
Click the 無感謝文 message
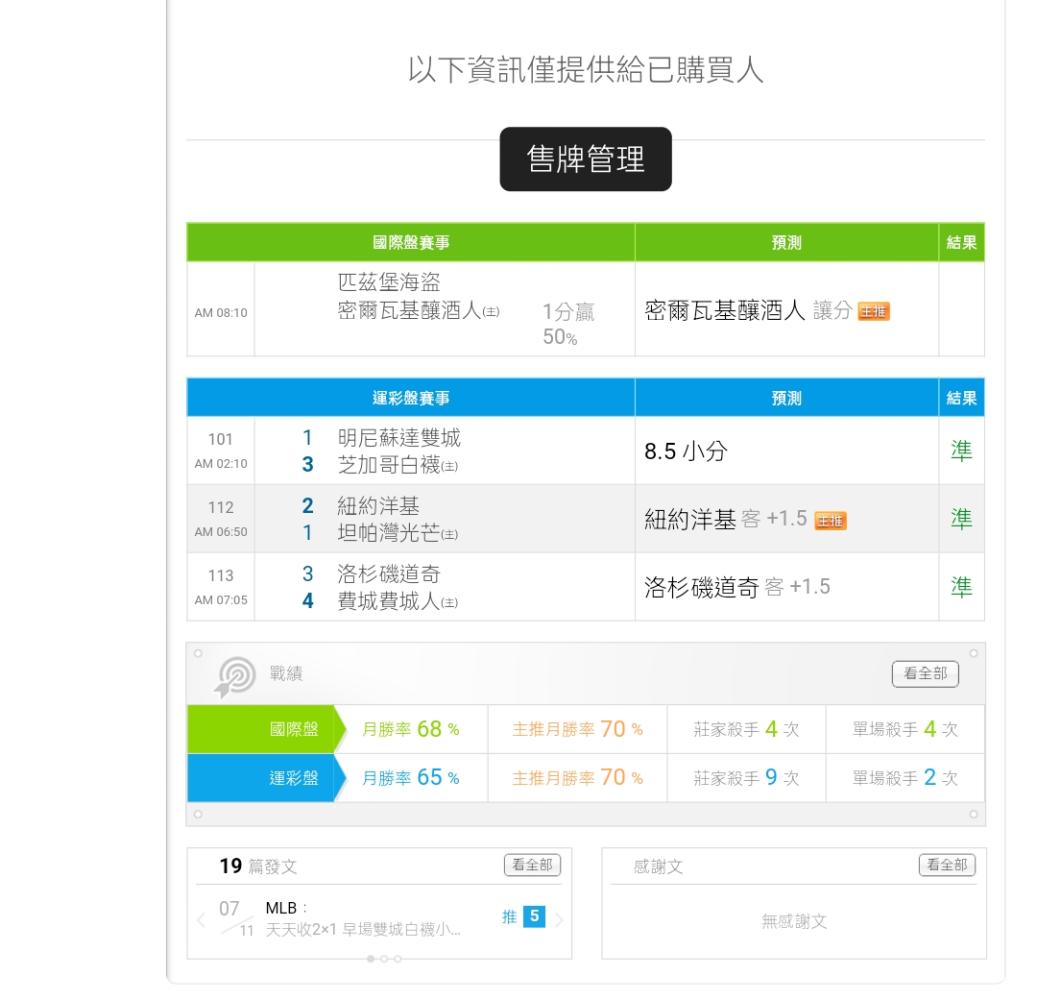794,921
